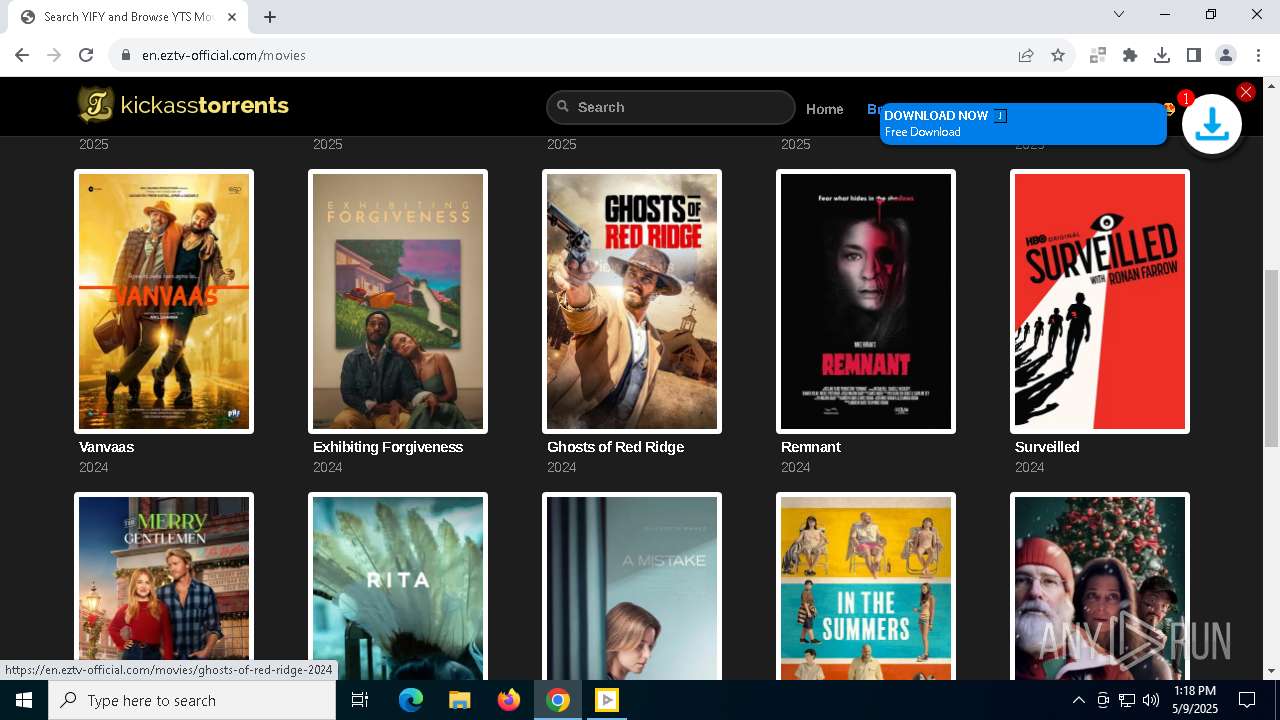Open the Vanvaas movie poster
The image size is (1280, 720).
click(x=164, y=301)
